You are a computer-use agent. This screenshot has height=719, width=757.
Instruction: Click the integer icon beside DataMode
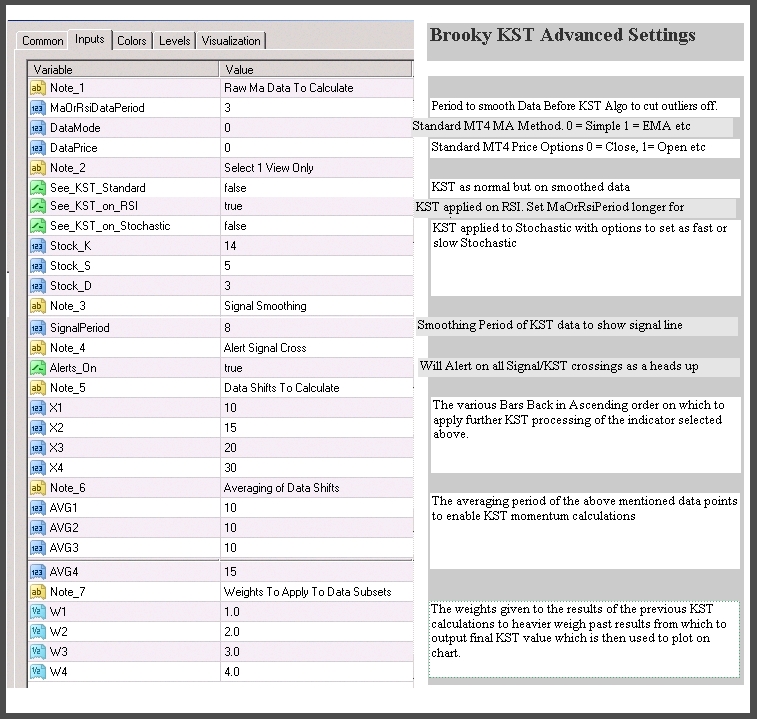tap(37, 128)
